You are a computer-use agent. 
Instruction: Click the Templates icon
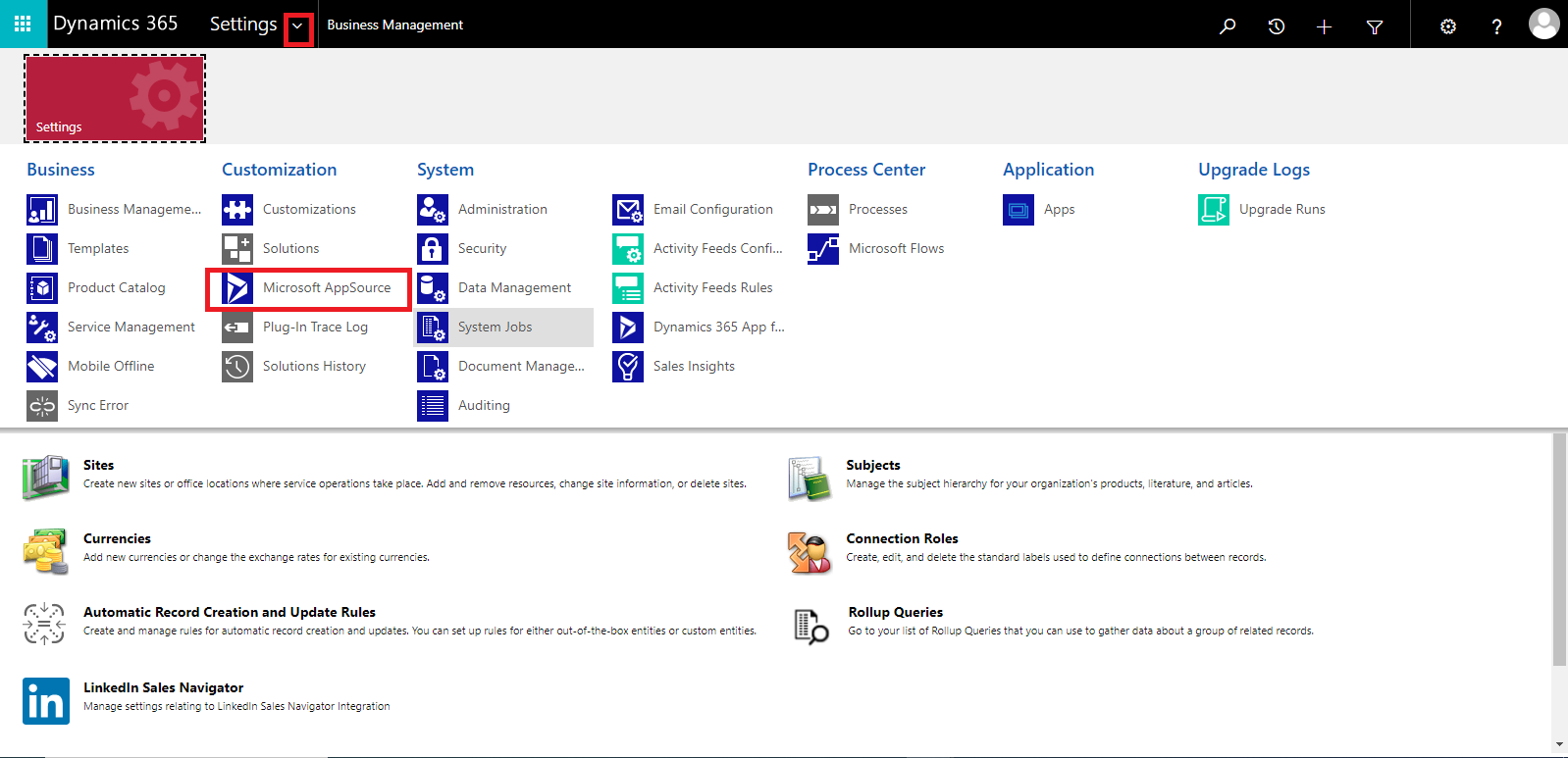tap(42, 249)
